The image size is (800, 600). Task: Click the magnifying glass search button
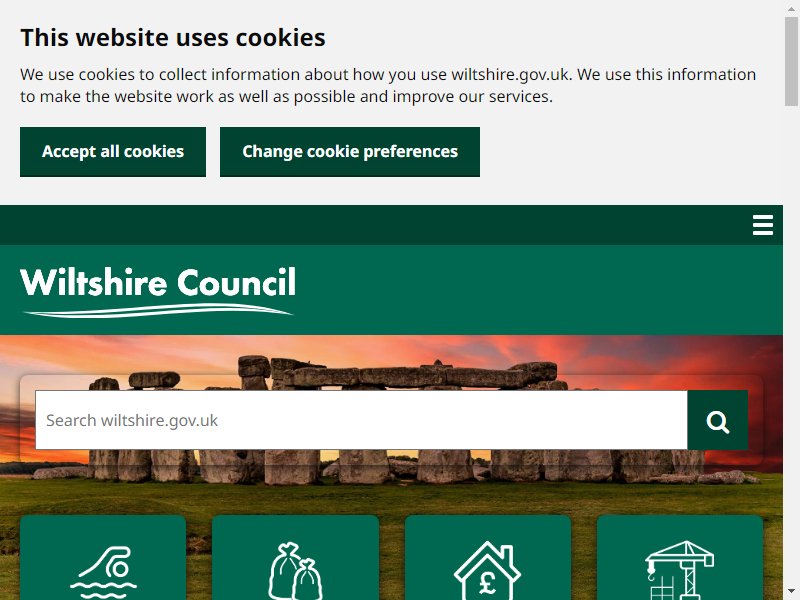click(717, 420)
